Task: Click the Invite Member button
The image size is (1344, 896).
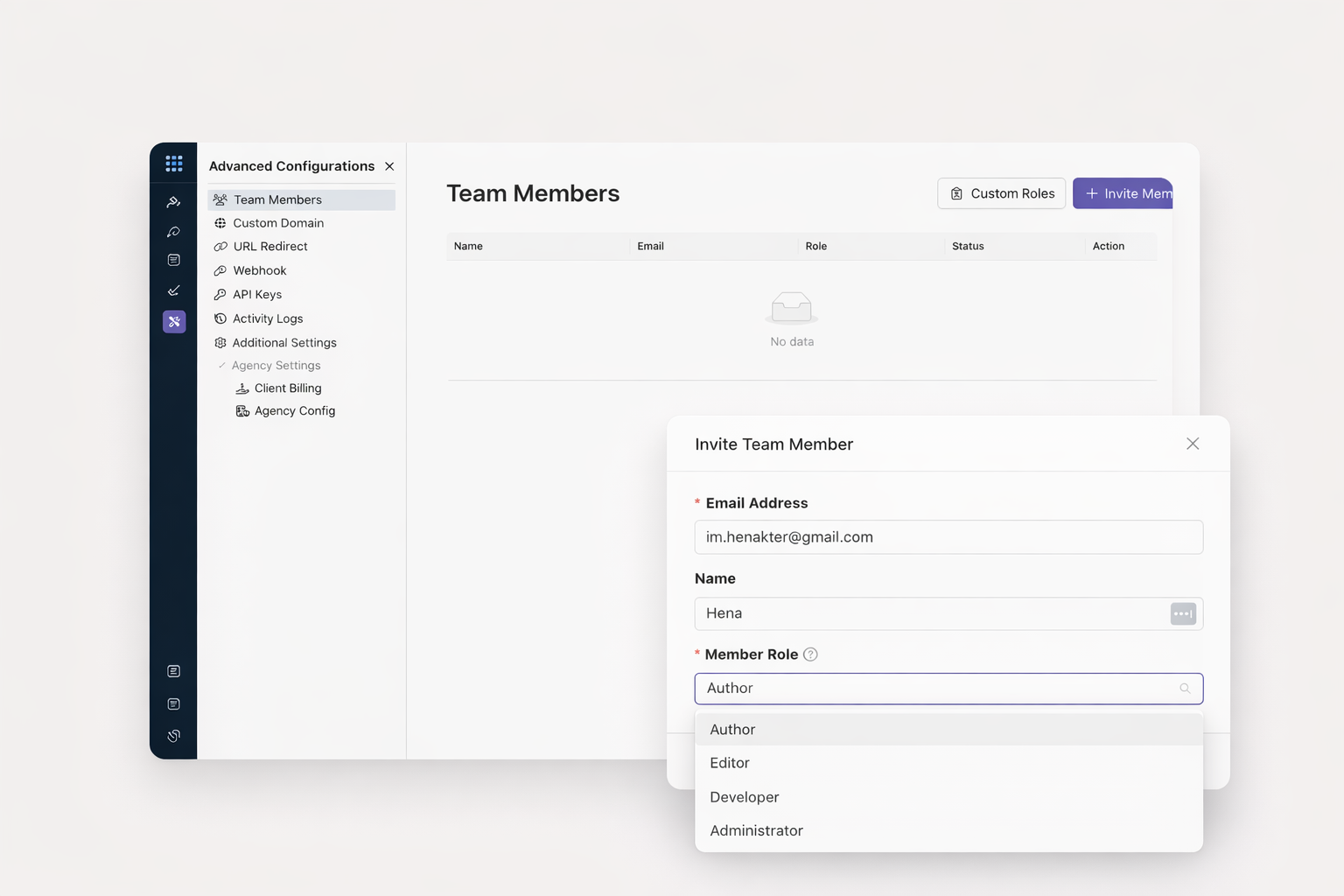Action: 1123,193
